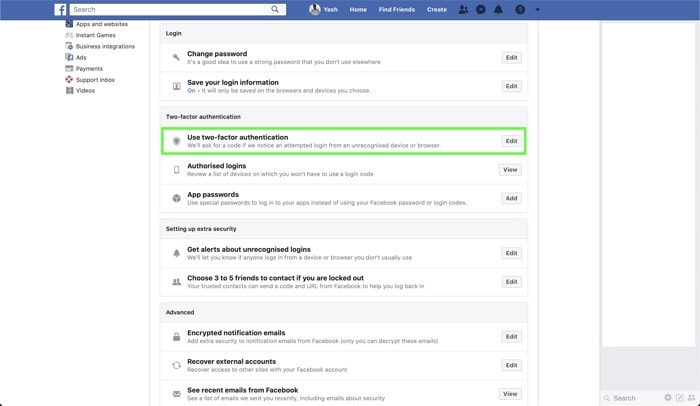This screenshot has height=406, width=700.
Task: Click the shield icon for two-factor authentication
Action: point(176,141)
